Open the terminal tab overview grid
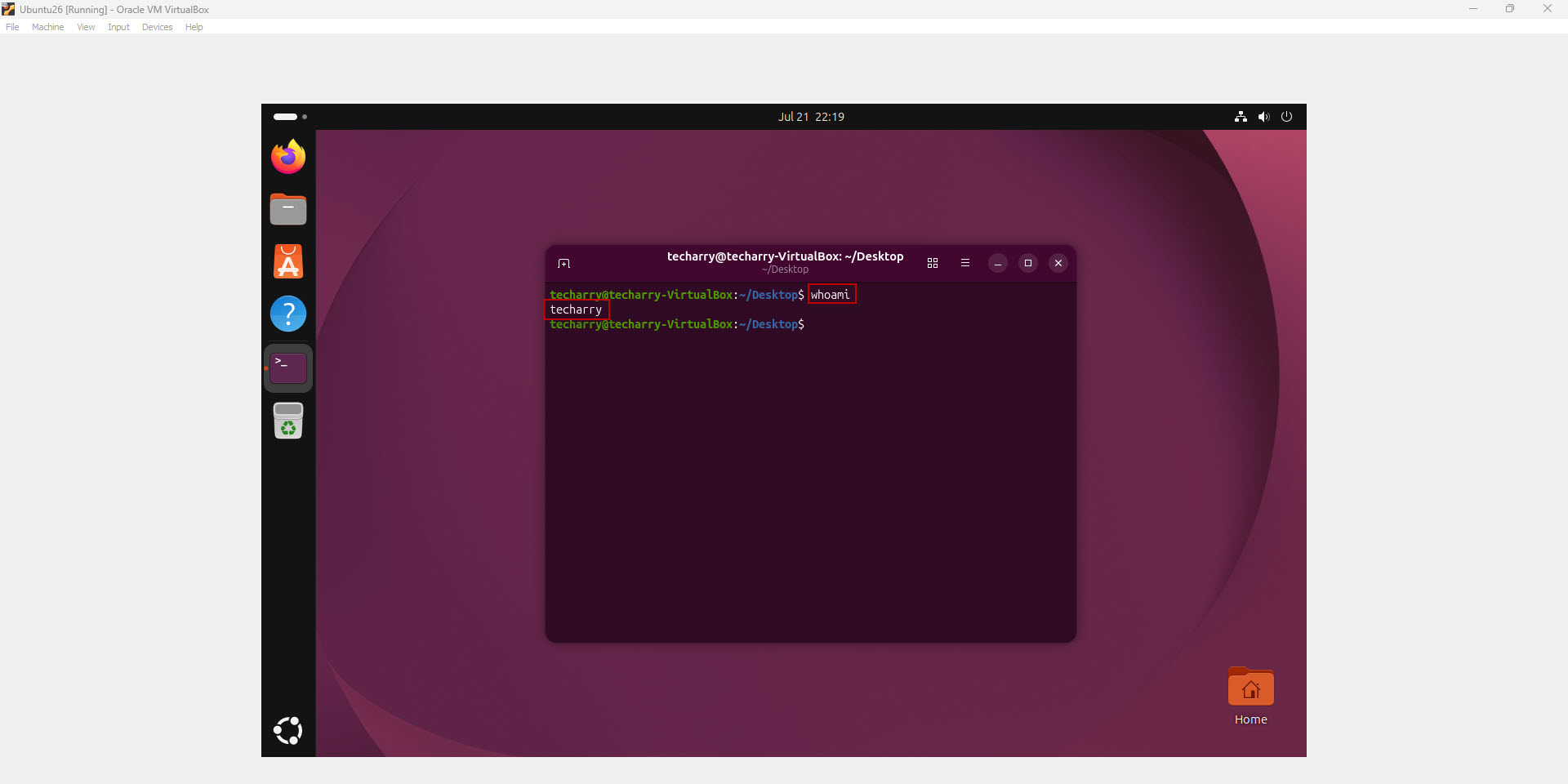Viewport: 1568px width, 784px height. (x=933, y=263)
